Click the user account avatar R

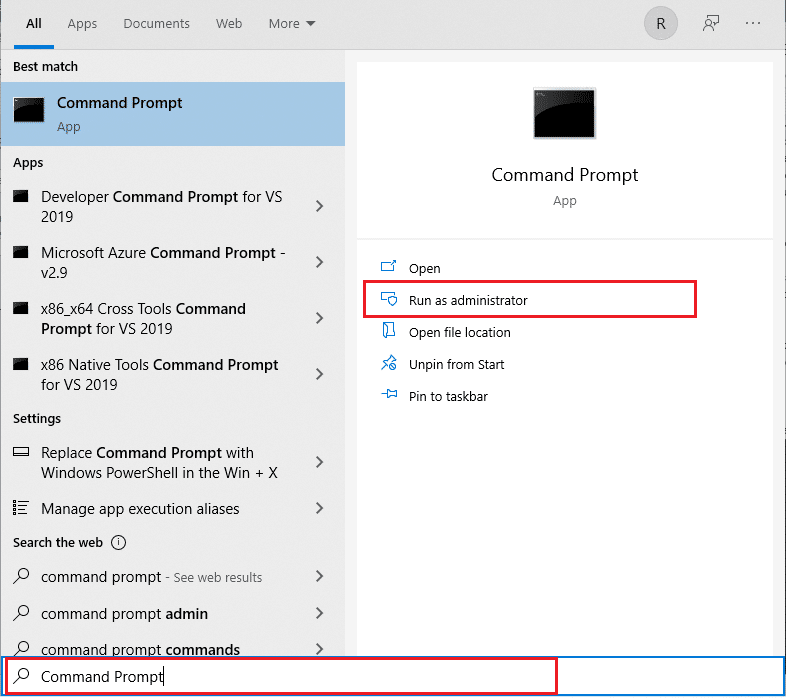coord(661,24)
